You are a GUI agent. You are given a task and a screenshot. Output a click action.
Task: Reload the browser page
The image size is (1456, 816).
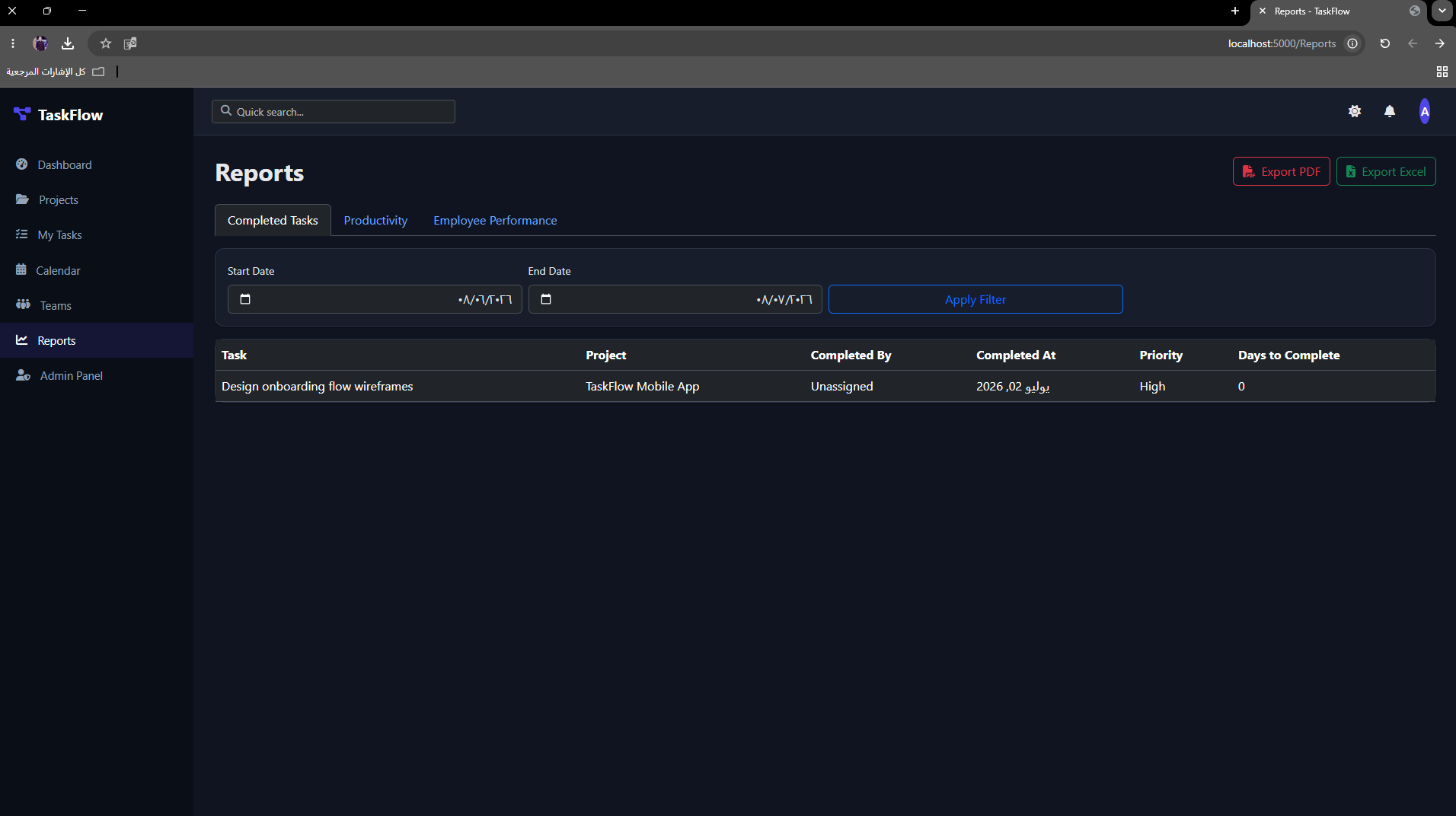[x=1385, y=43]
